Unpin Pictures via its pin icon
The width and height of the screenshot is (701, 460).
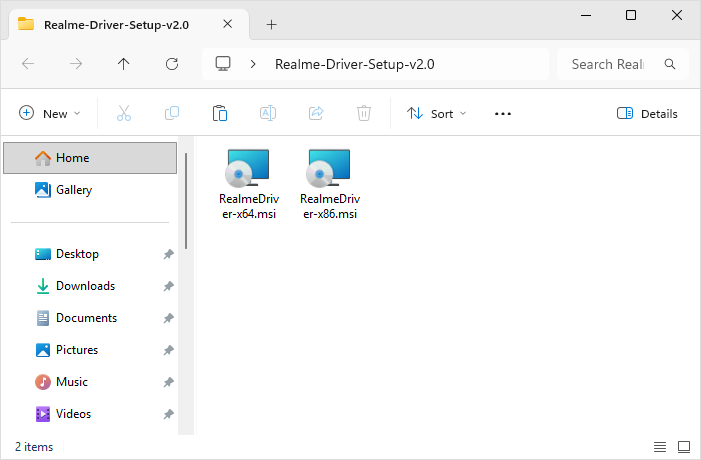168,350
